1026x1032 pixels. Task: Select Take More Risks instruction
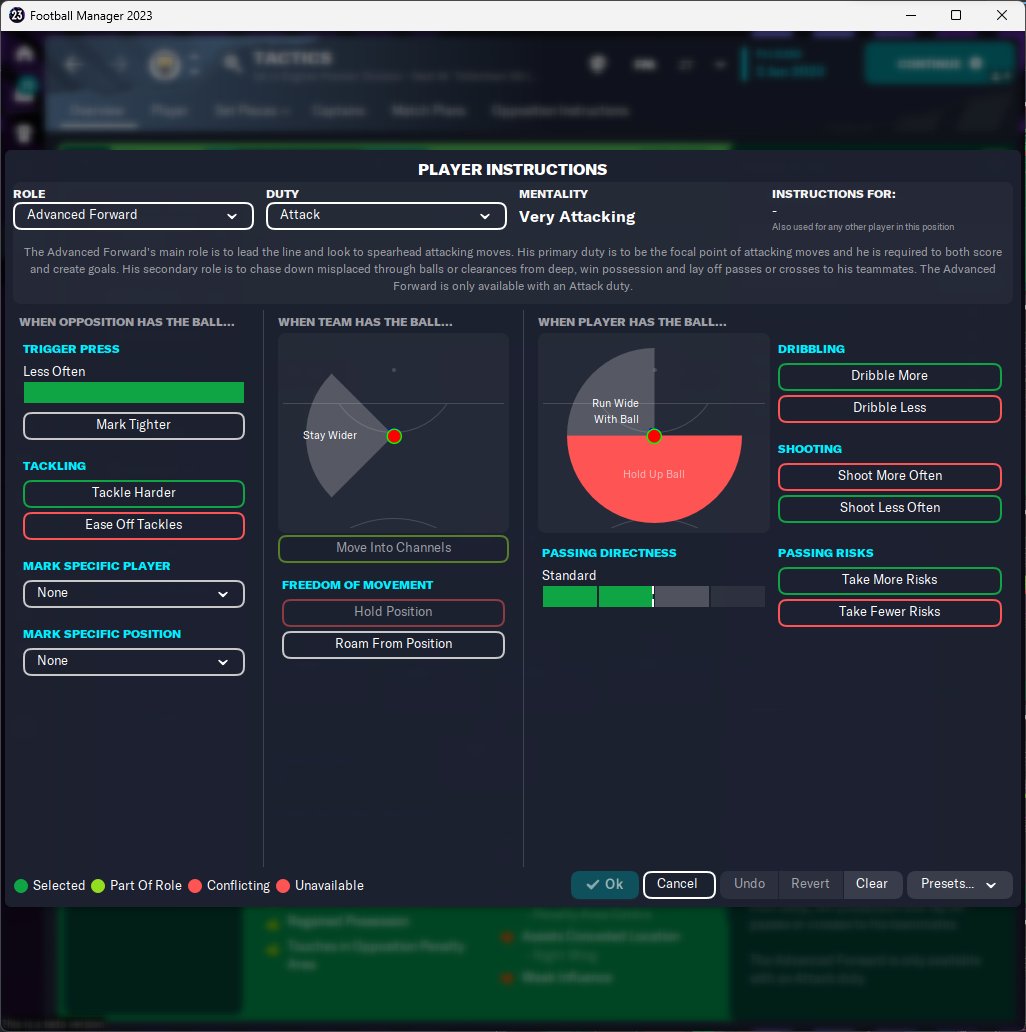tap(890, 580)
